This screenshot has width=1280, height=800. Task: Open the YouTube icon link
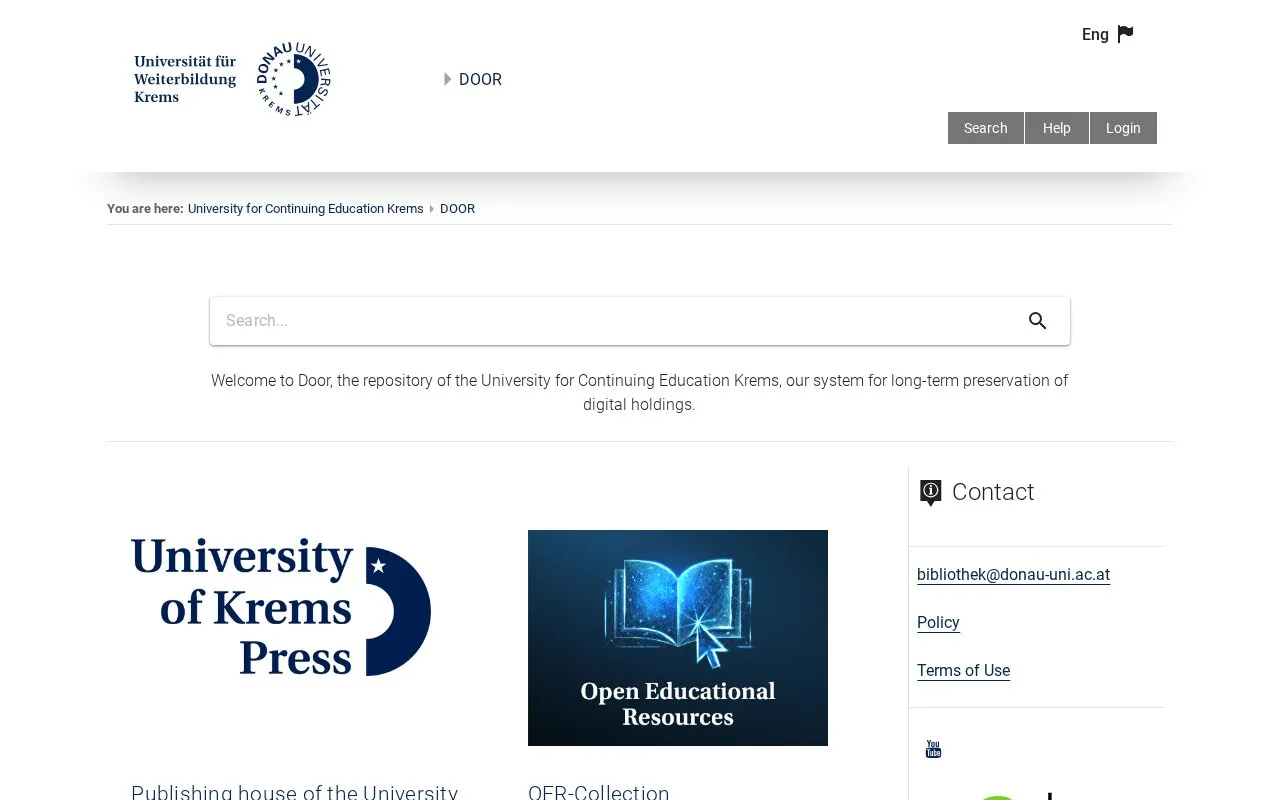click(933, 749)
